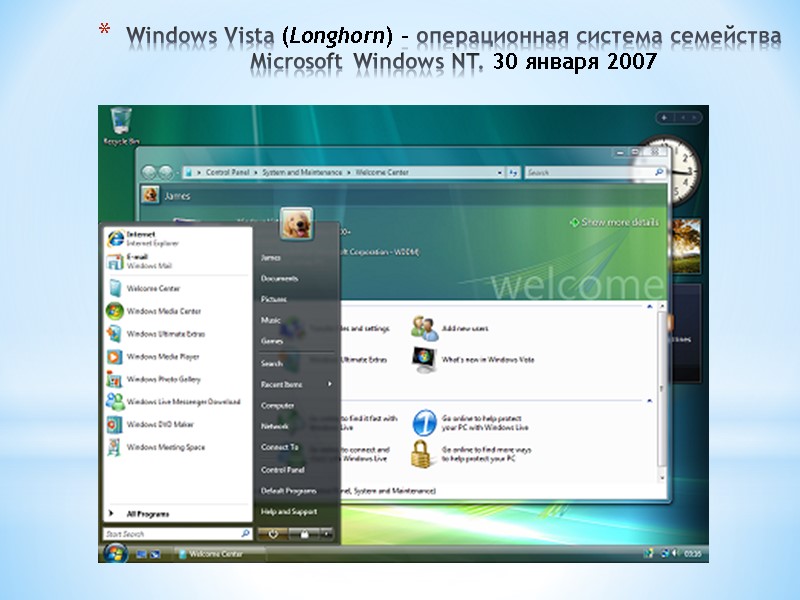Click inside the Start Search field

click(x=170, y=532)
